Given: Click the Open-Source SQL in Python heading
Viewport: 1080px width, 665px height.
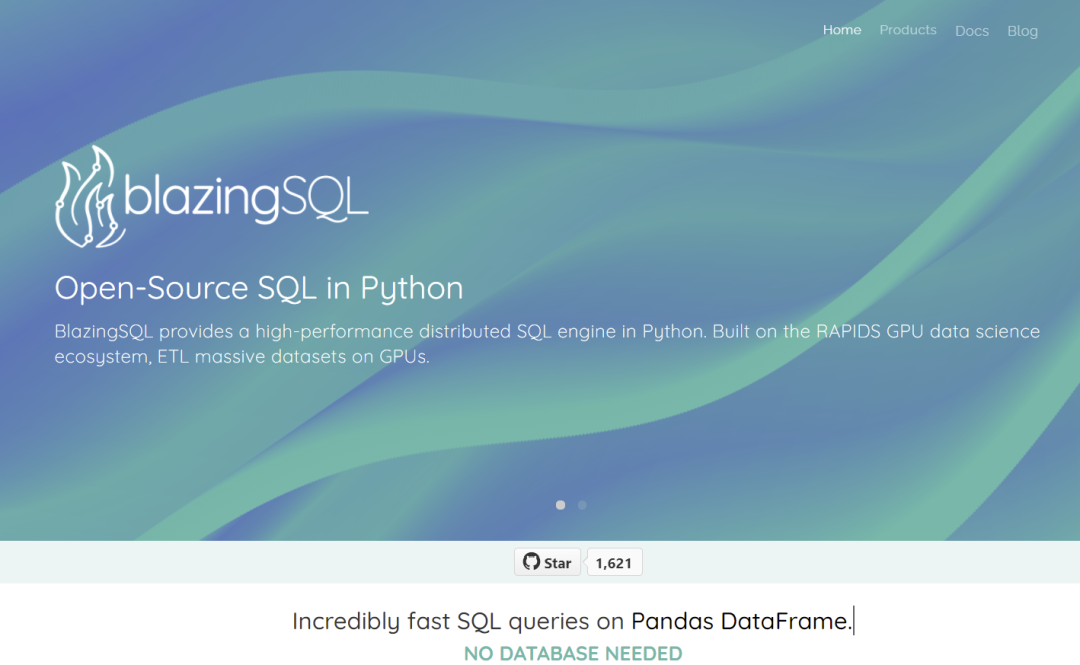Looking at the screenshot, I should tap(259, 287).
